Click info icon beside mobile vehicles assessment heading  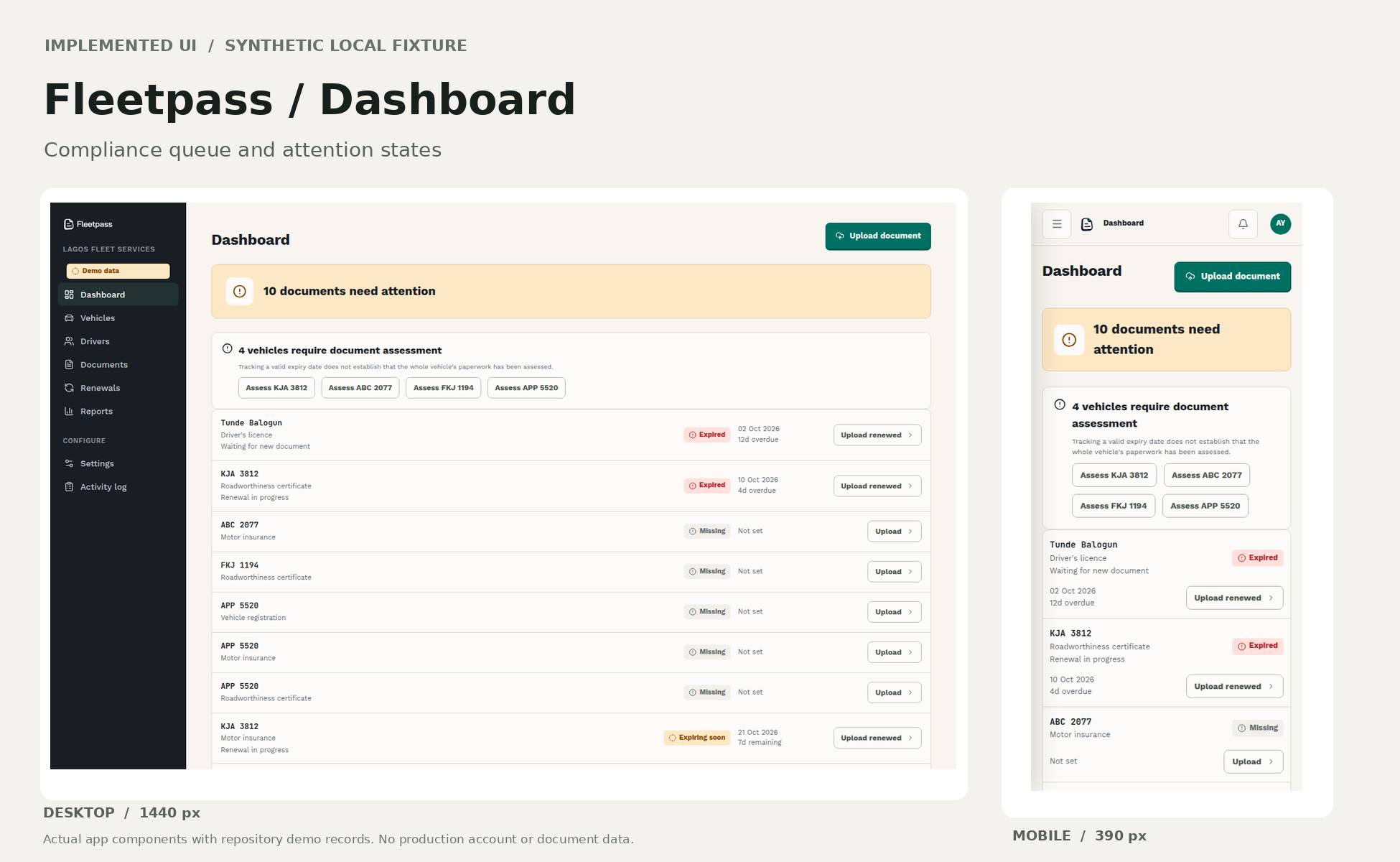point(1060,405)
